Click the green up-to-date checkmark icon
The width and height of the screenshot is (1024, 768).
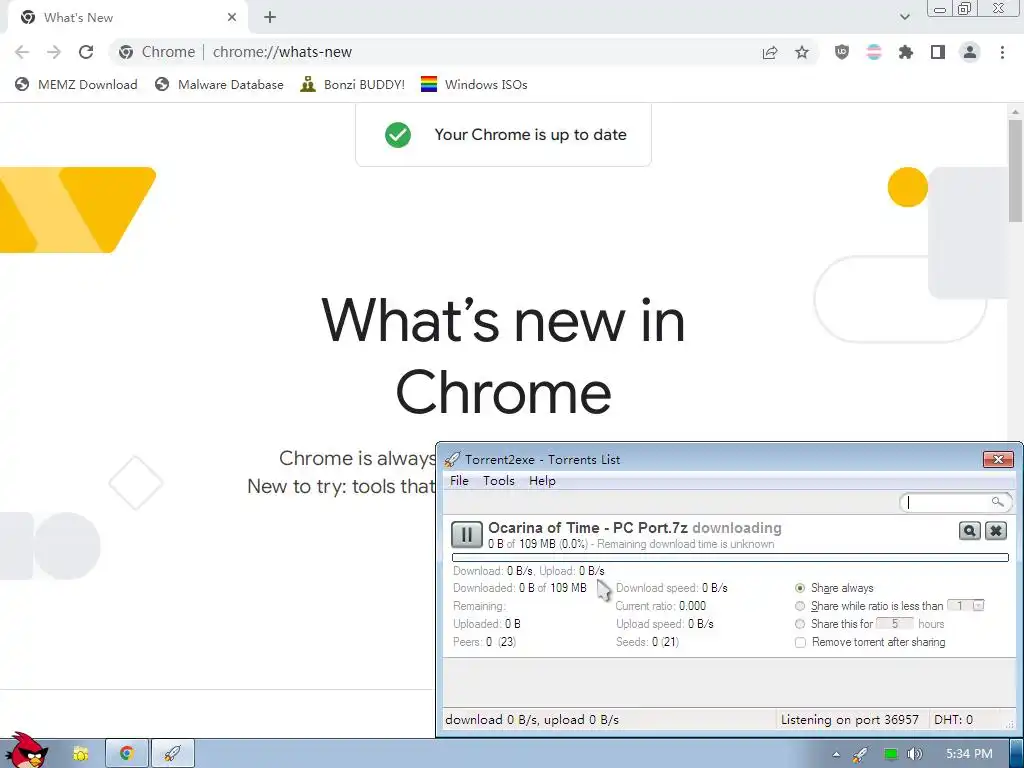coord(398,135)
